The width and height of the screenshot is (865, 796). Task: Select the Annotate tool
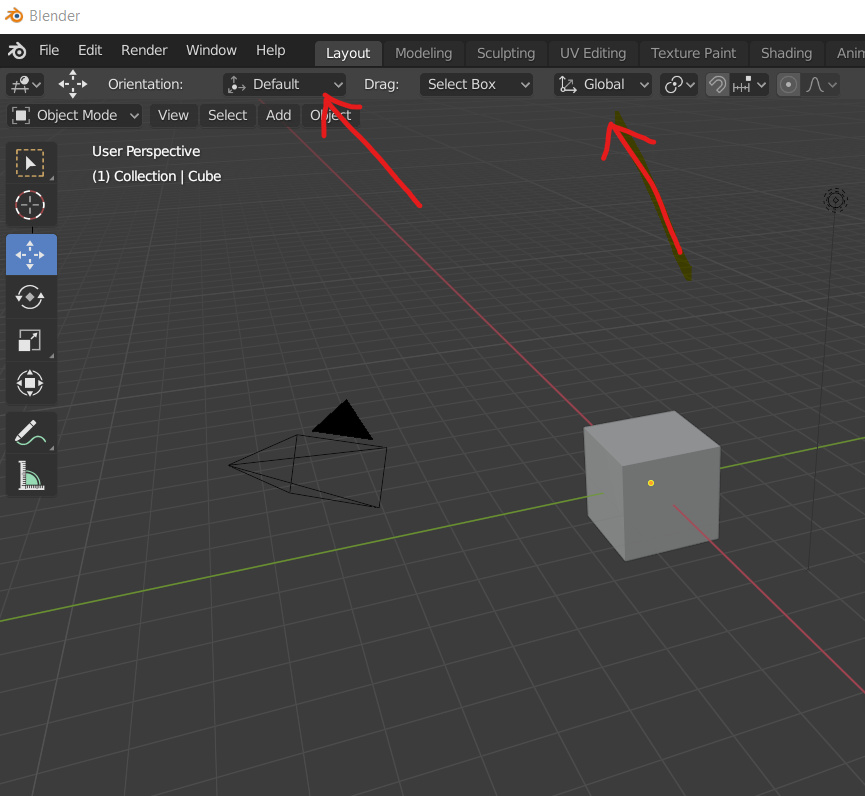tap(30, 432)
